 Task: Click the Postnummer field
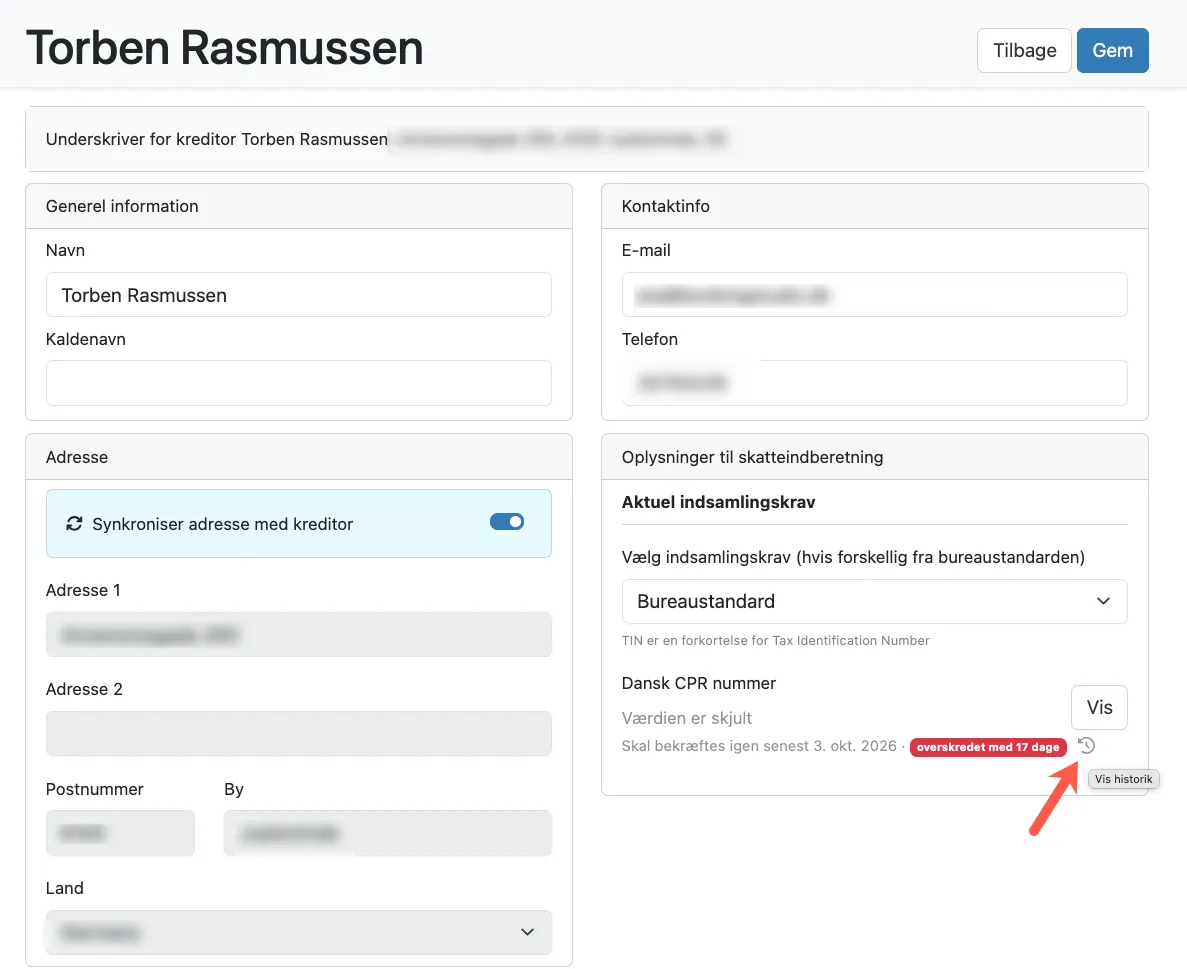(x=120, y=833)
